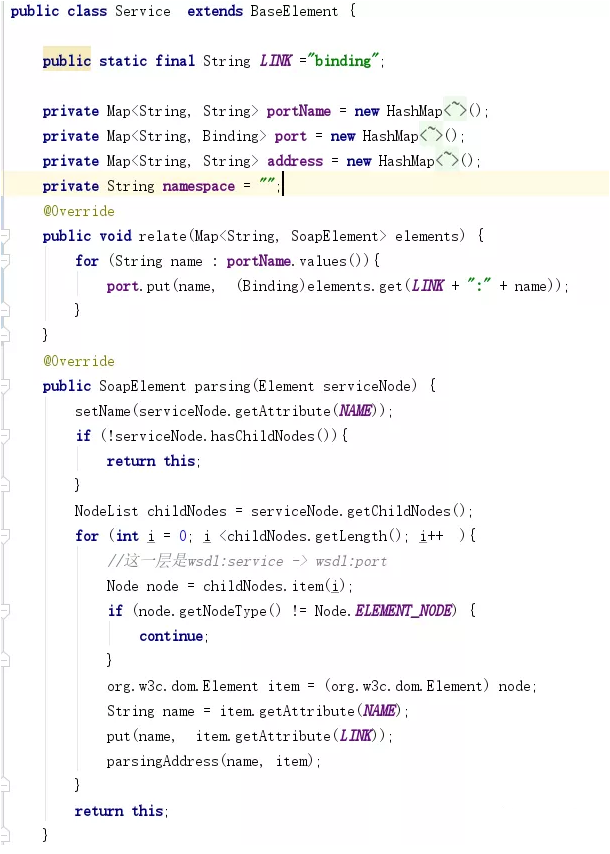The height and width of the screenshot is (854, 610).
Task: Click LINK in the put(name, ...) line
Action: (356, 736)
